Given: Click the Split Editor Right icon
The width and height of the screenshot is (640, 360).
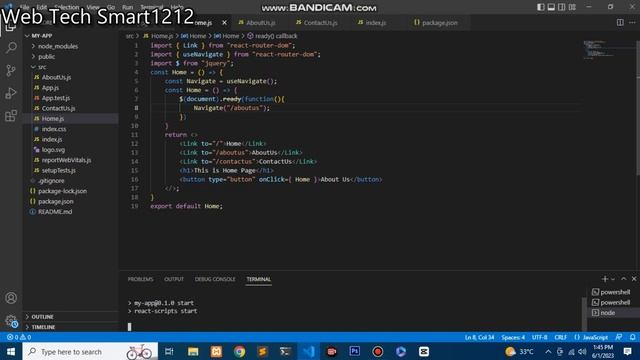Looking at the screenshot, I should (620, 22).
